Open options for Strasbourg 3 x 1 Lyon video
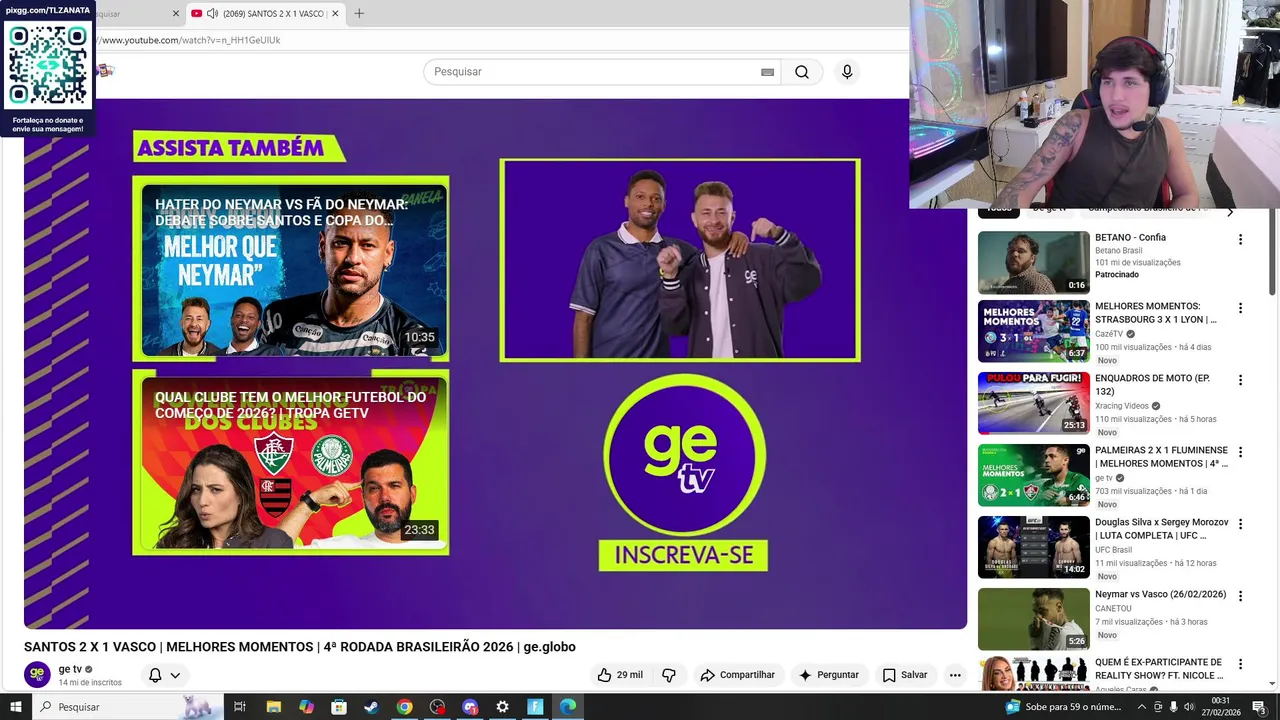The width and height of the screenshot is (1280, 720). (1240, 308)
